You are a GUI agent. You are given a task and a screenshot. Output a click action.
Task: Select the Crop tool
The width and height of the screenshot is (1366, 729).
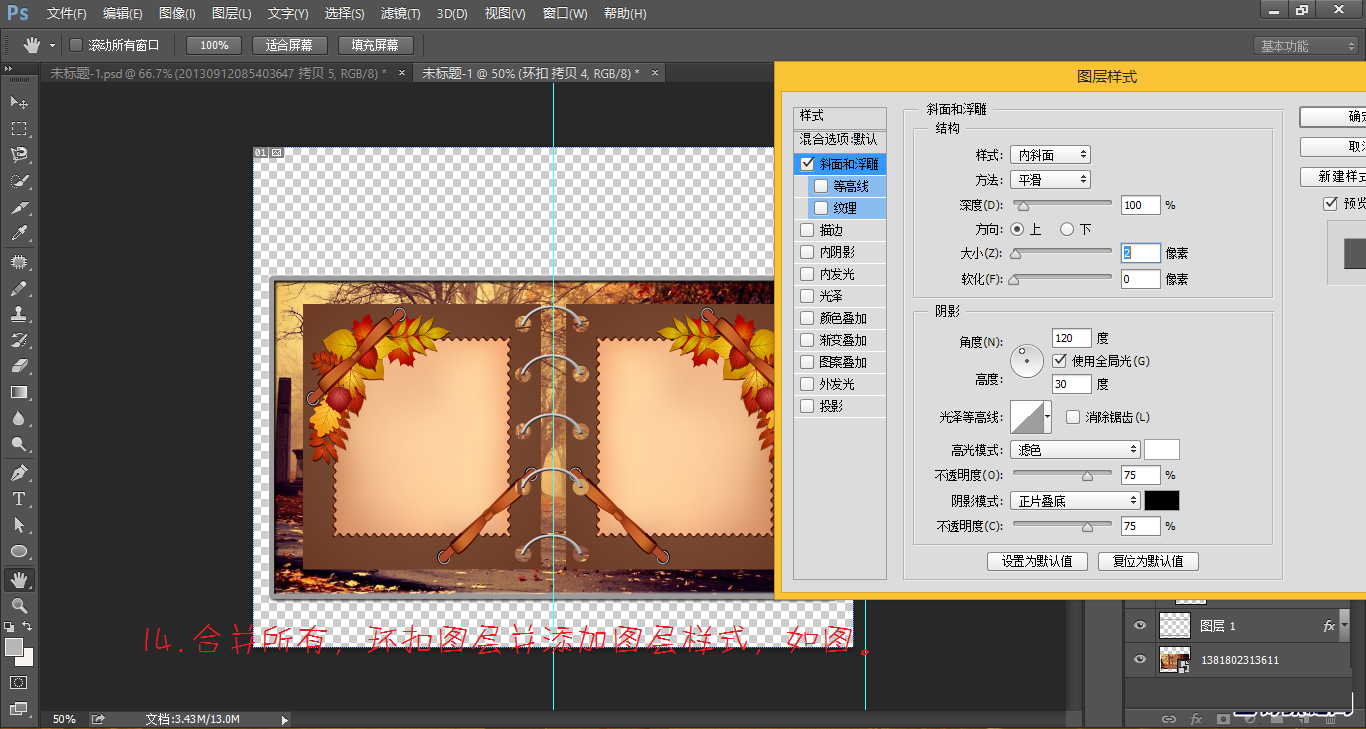19,208
